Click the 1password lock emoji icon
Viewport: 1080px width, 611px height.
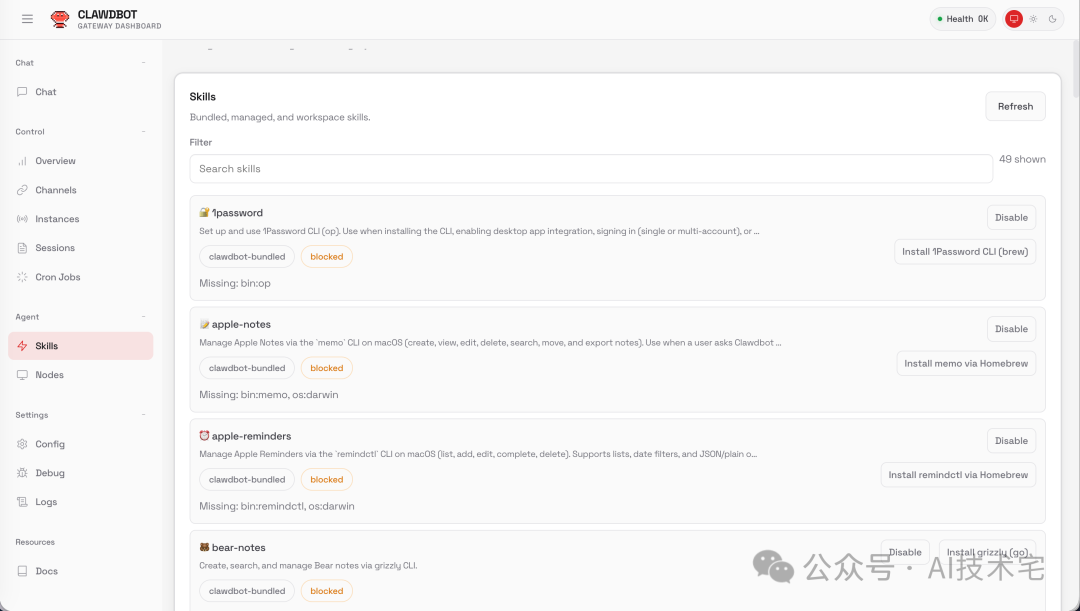pos(204,212)
